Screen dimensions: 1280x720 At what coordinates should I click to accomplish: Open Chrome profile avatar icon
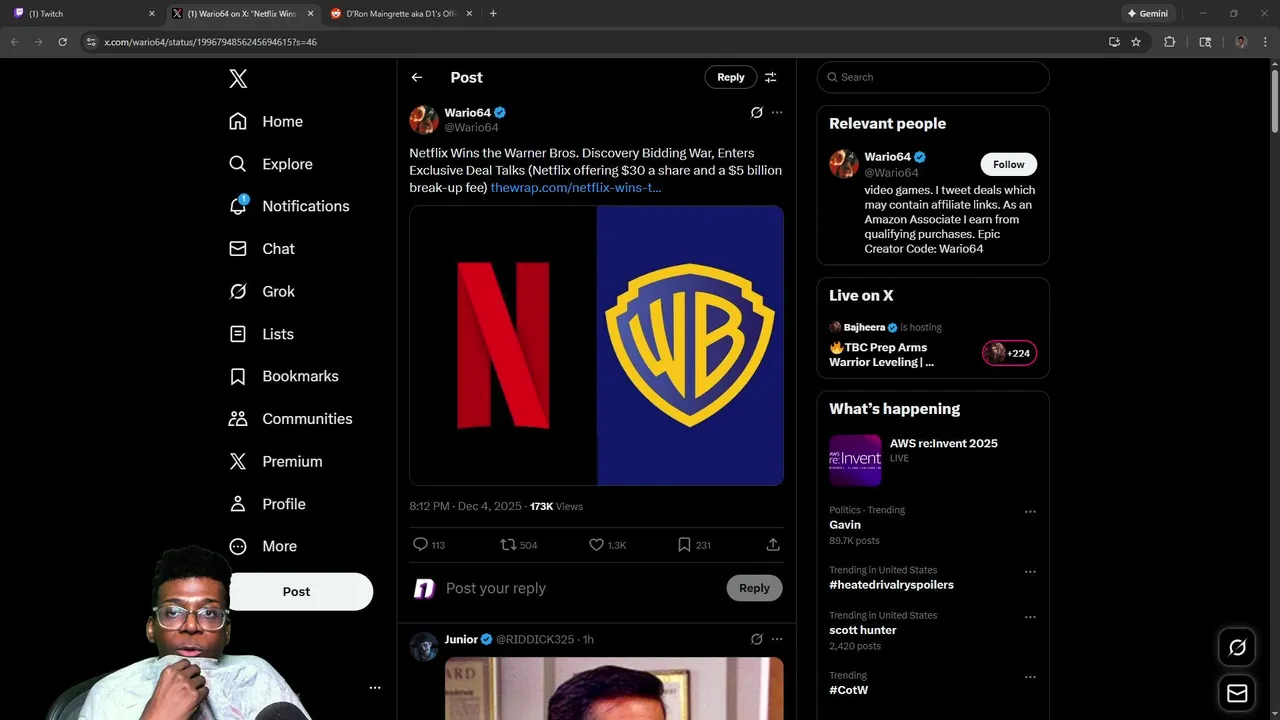click(x=1241, y=42)
